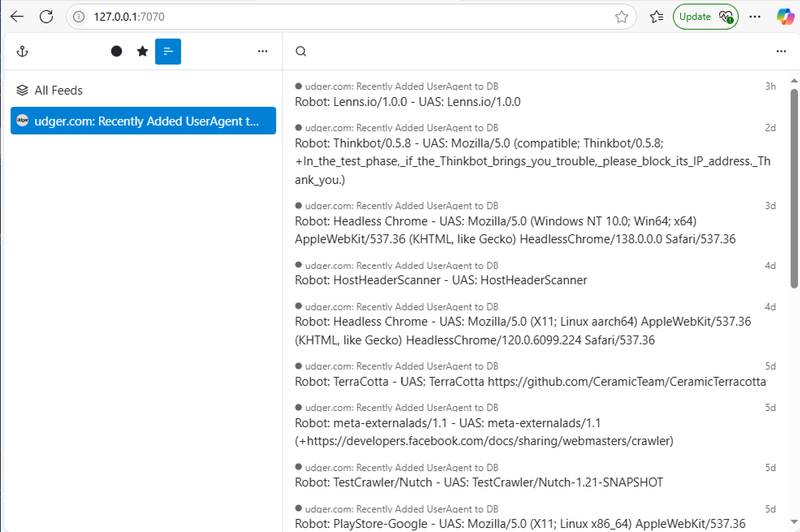Open the item list three-dot menu
800x532 pixels.
pyautogui.click(x=781, y=51)
